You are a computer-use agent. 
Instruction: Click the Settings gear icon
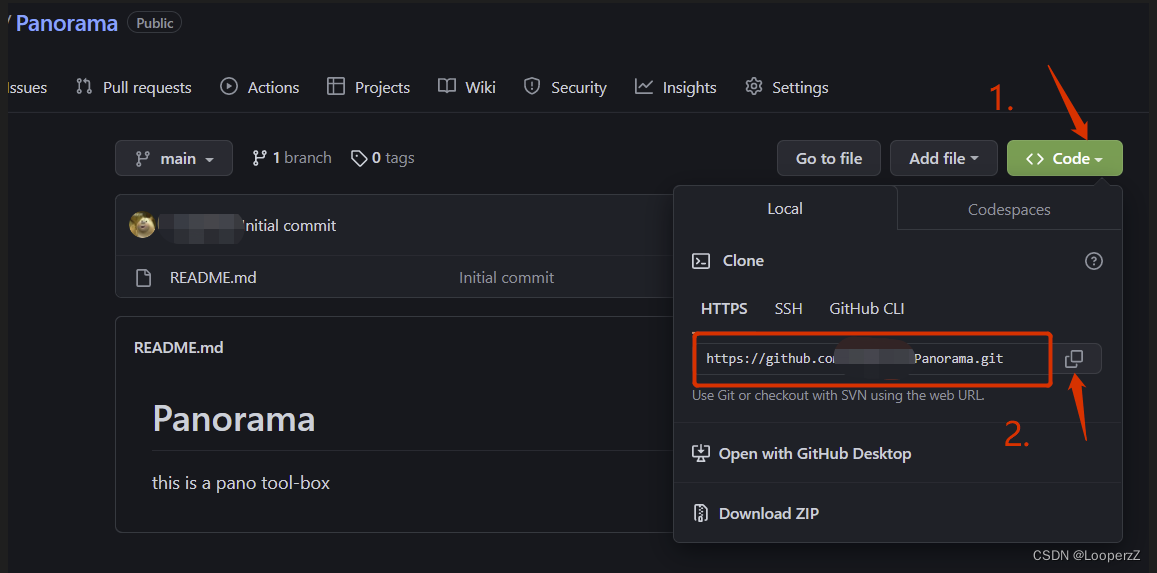click(753, 86)
